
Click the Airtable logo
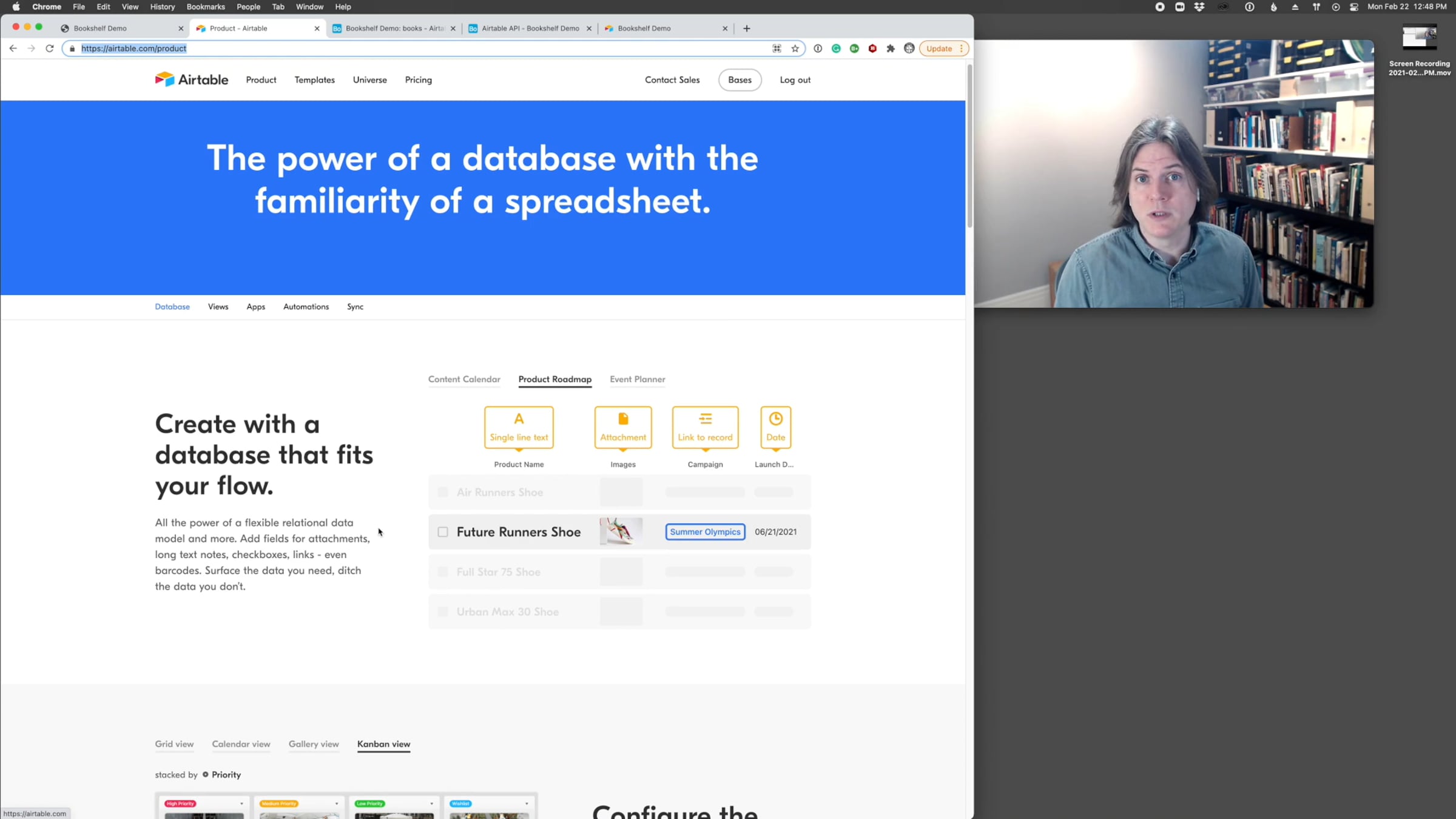pos(191,79)
